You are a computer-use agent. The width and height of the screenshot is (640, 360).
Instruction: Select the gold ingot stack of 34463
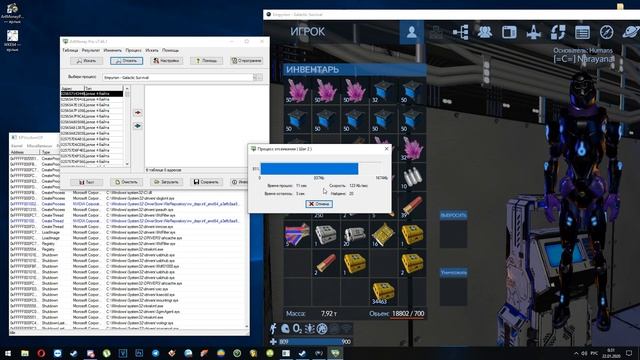point(383,292)
